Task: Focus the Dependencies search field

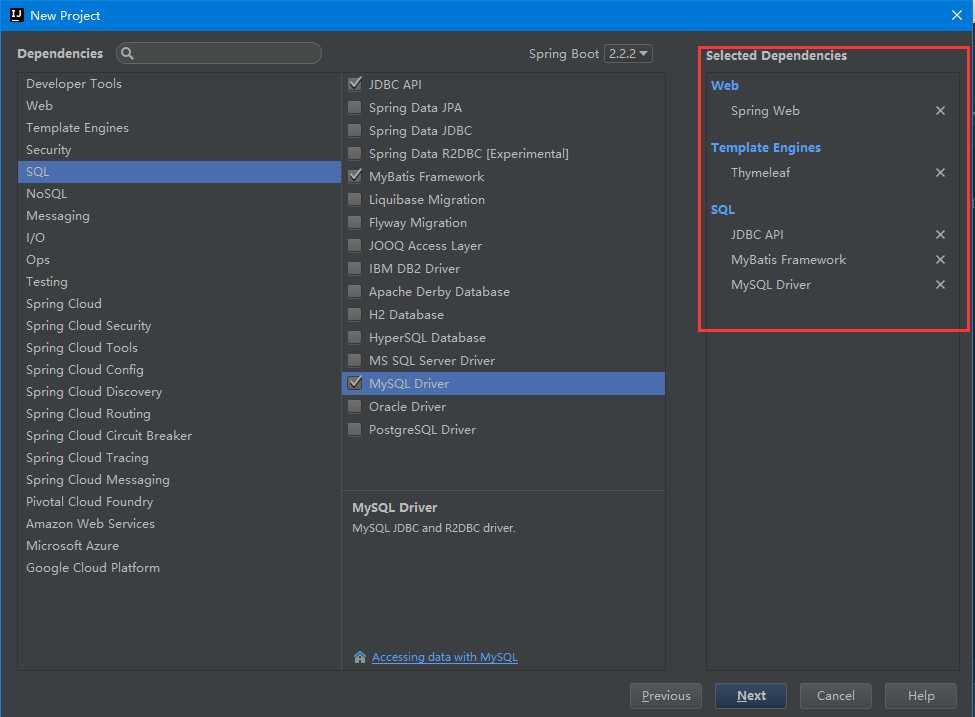Action: (x=219, y=53)
